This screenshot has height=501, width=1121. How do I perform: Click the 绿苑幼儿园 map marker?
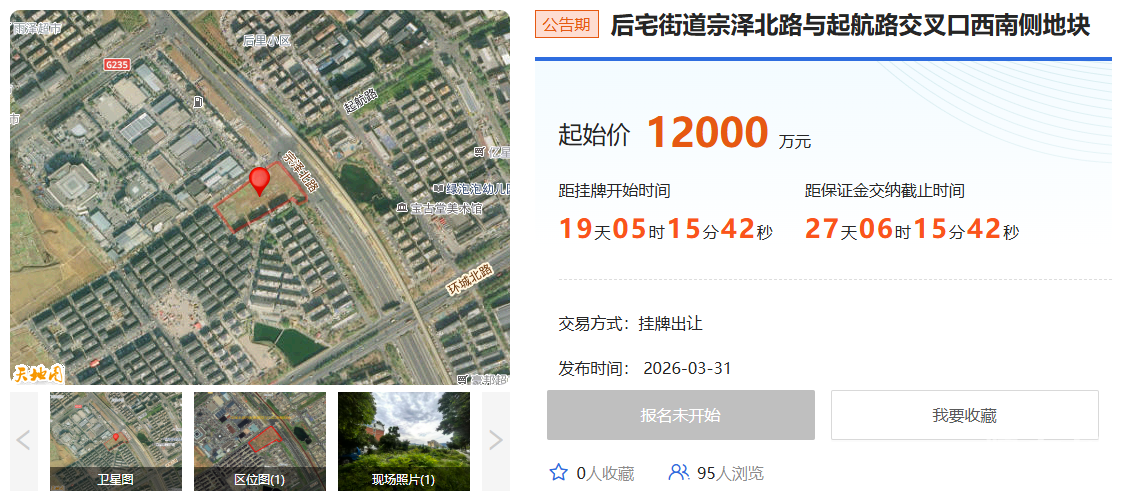[437, 188]
